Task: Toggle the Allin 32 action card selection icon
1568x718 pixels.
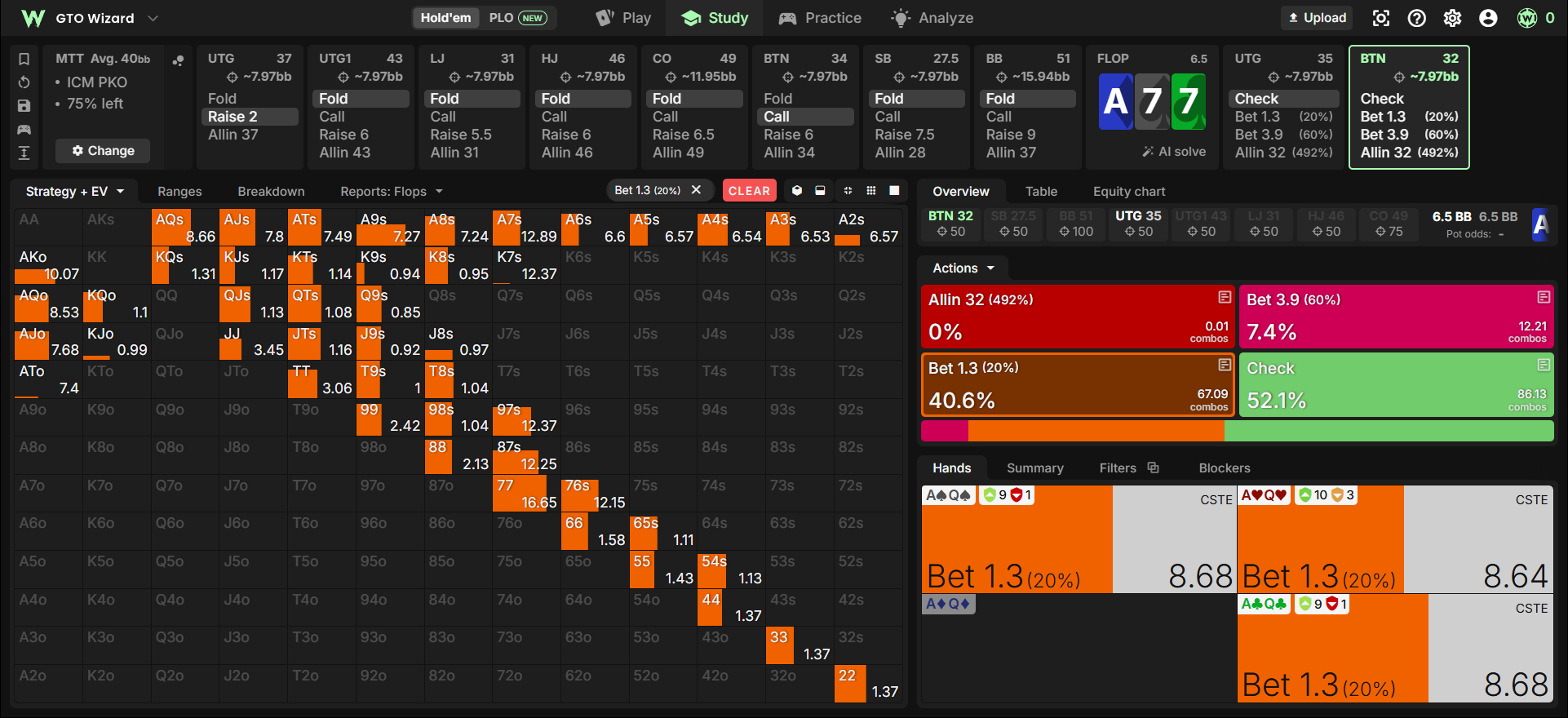Action: tap(1225, 297)
